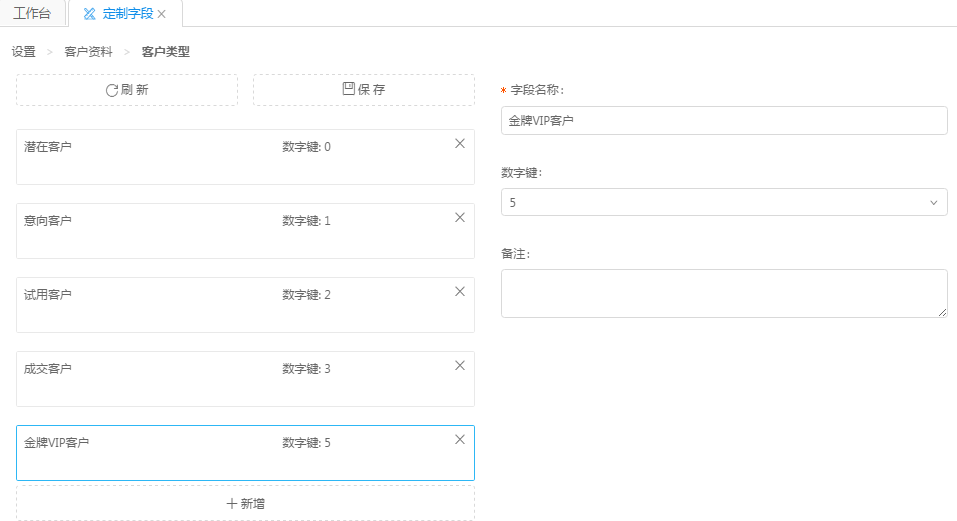Select the 定制字段 tab
This screenshot has height=521, width=957.
point(118,14)
